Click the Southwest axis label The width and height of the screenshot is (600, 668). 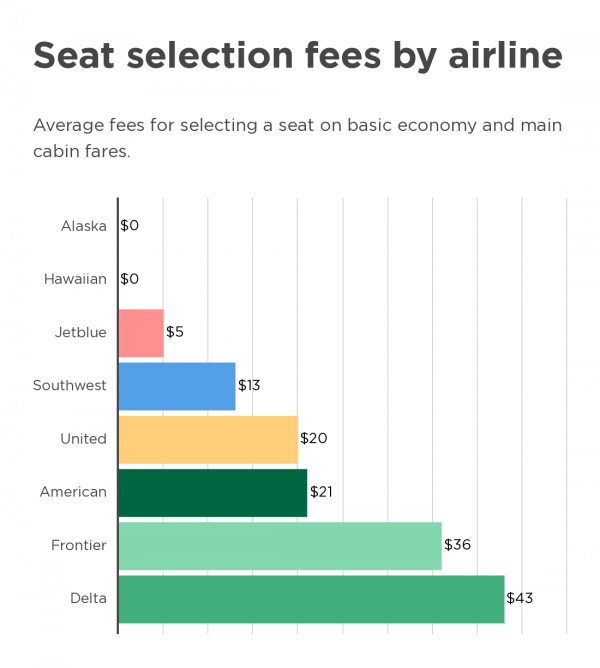[x=69, y=385]
